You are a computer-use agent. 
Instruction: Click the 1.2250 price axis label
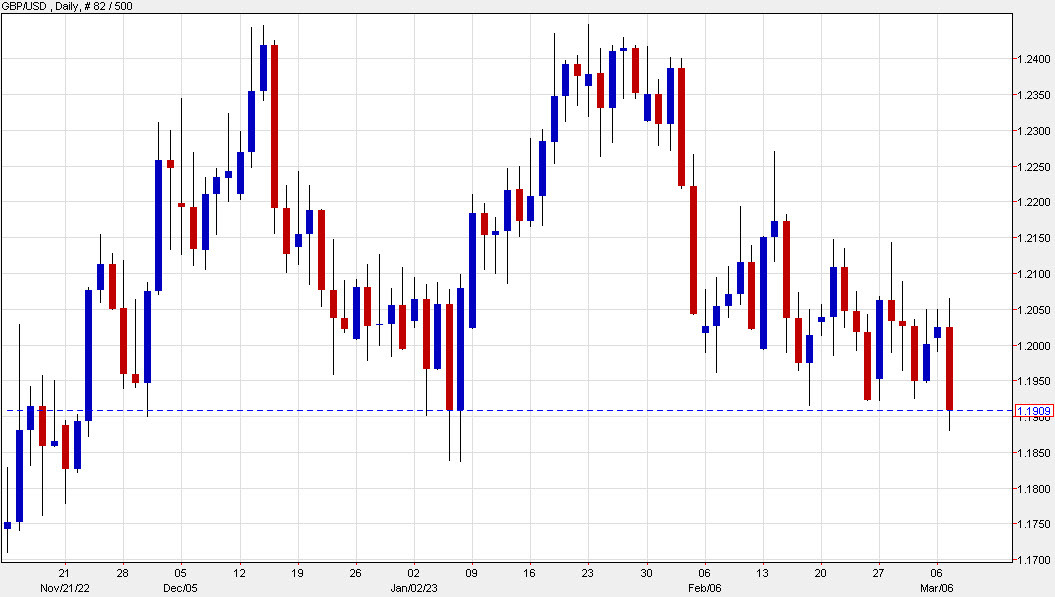(1034, 166)
